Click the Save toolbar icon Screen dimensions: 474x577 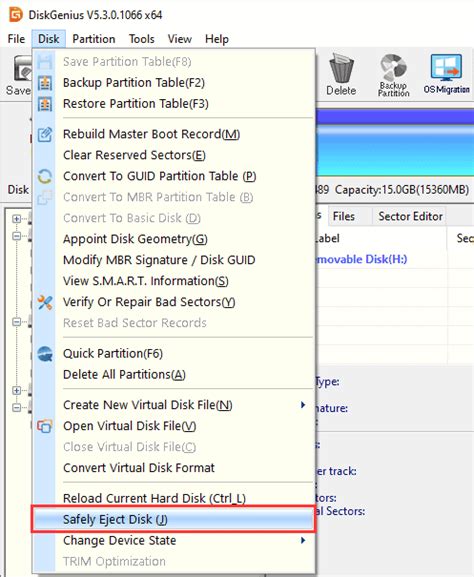[x=23, y=68]
